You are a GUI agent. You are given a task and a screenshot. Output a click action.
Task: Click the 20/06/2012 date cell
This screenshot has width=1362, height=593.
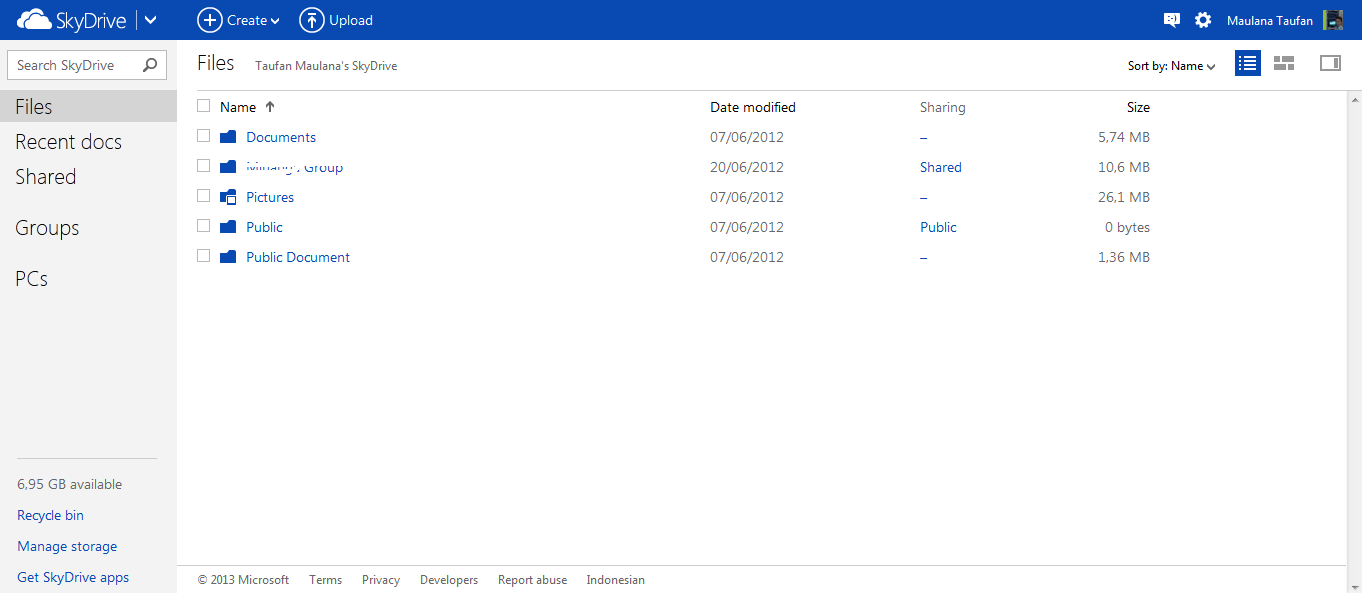(747, 167)
